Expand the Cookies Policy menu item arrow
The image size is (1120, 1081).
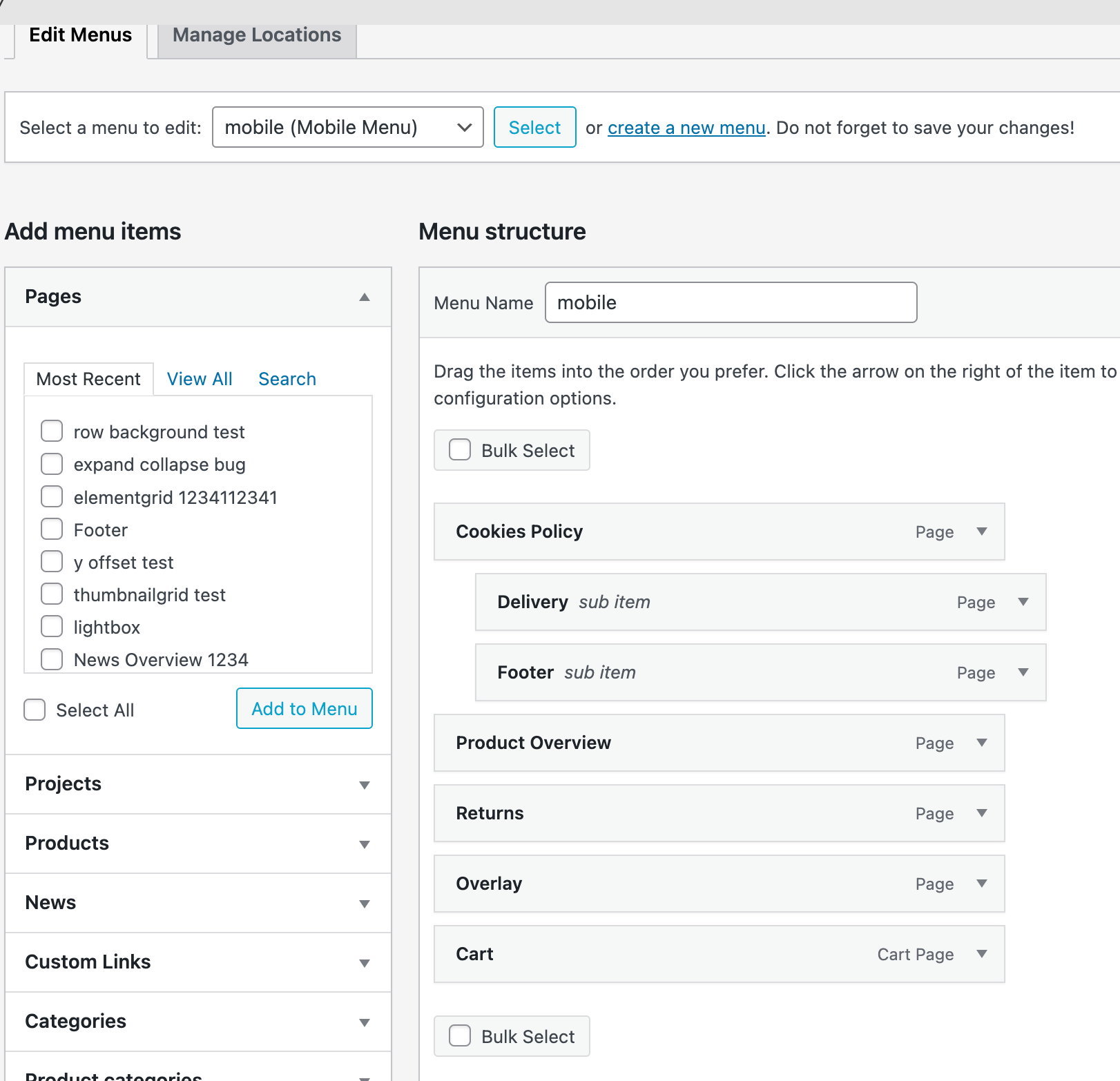pos(981,532)
